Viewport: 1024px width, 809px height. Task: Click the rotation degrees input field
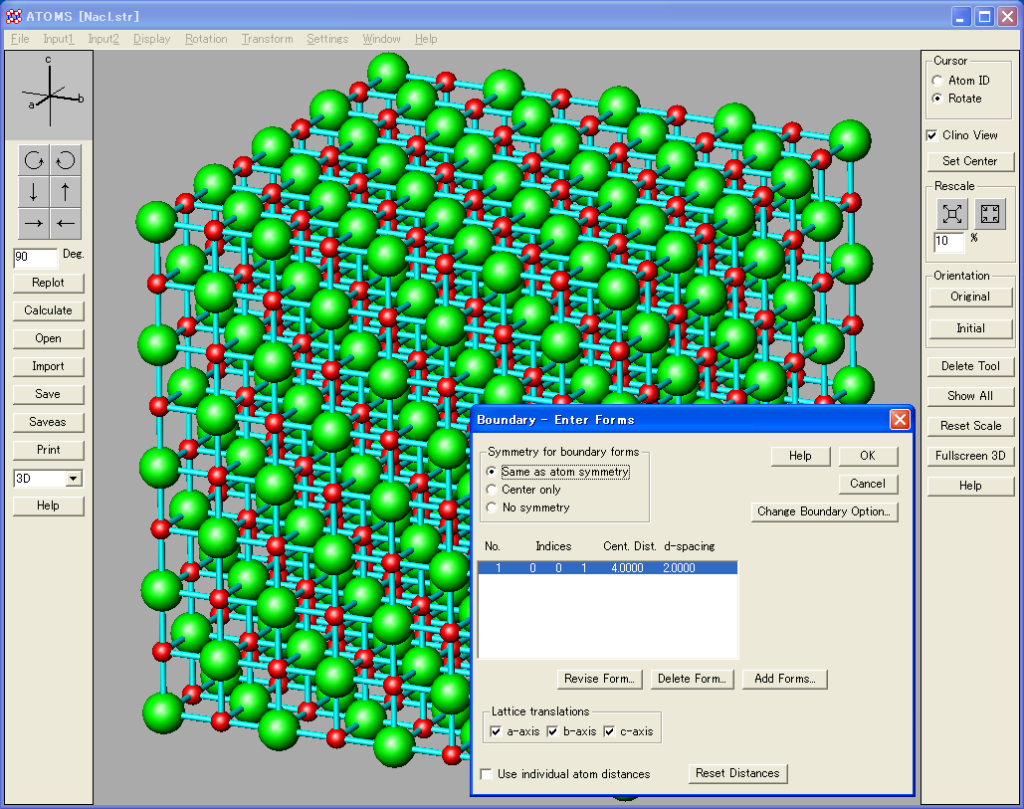35,258
